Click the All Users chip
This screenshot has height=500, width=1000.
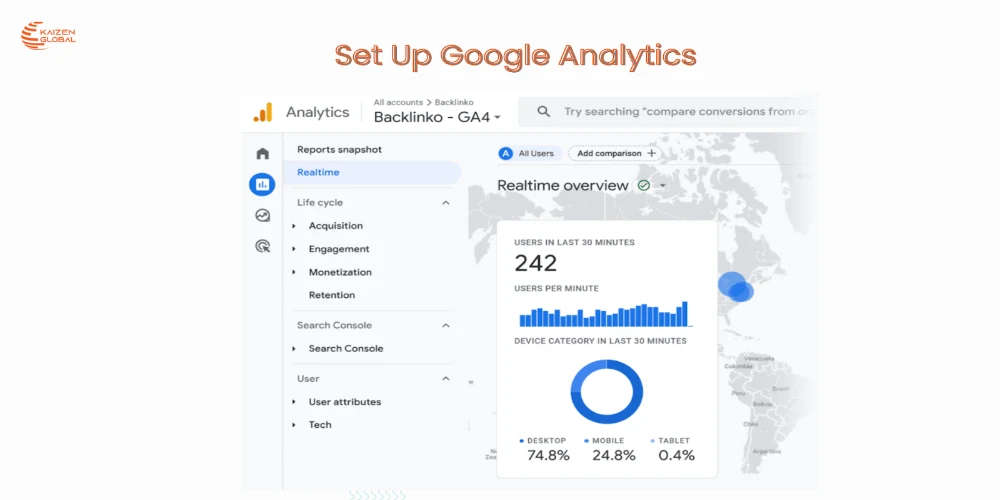pos(529,154)
